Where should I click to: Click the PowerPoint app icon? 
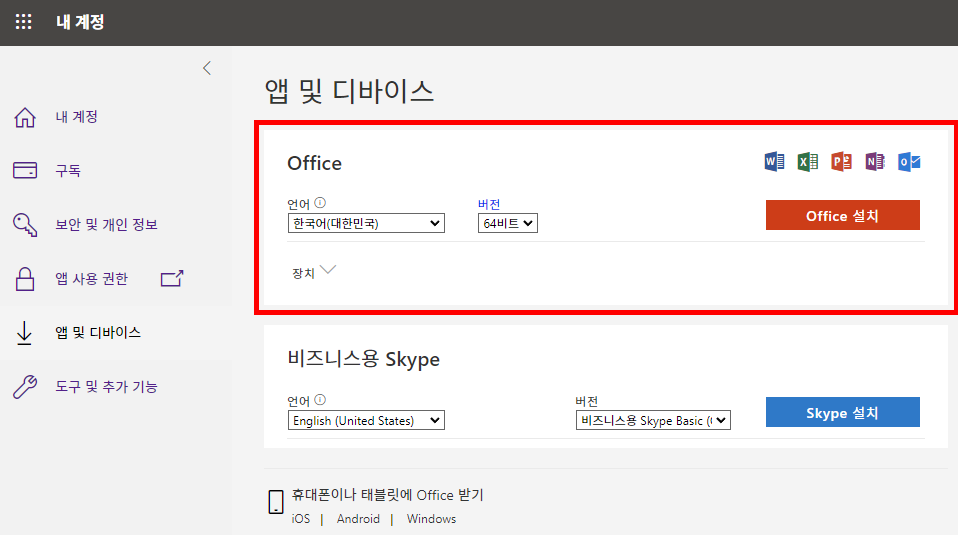[x=842, y=161]
